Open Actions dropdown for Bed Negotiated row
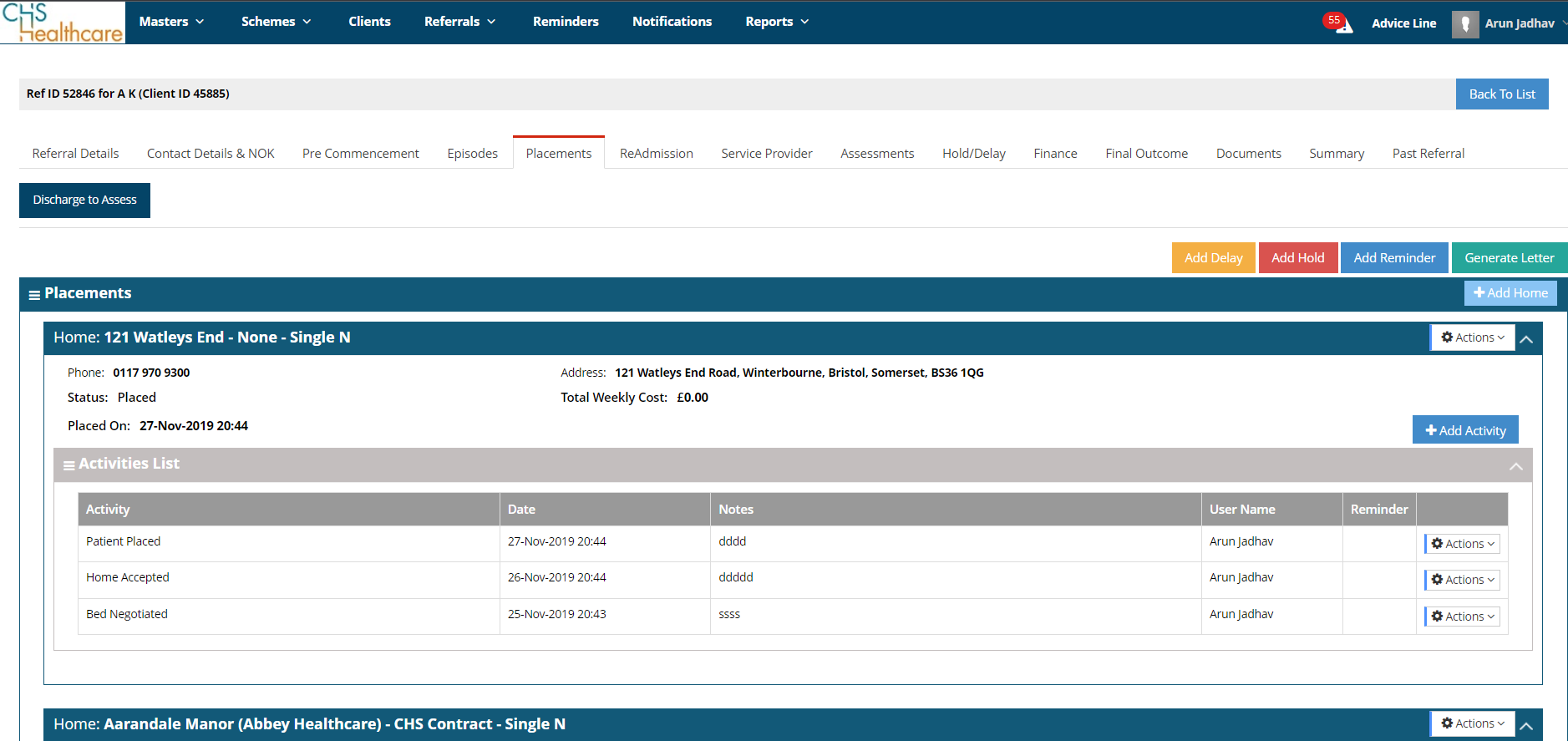This screenshot has width=1568, height=741. [x=1463, y=617]
